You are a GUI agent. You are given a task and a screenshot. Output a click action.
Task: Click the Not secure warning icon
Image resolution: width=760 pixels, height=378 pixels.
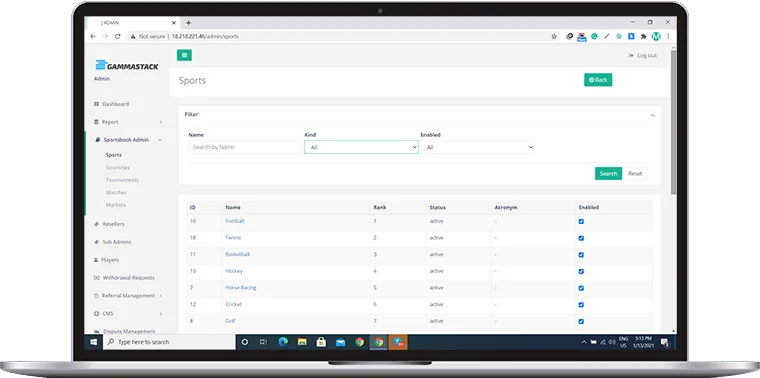tap(133, 36)
